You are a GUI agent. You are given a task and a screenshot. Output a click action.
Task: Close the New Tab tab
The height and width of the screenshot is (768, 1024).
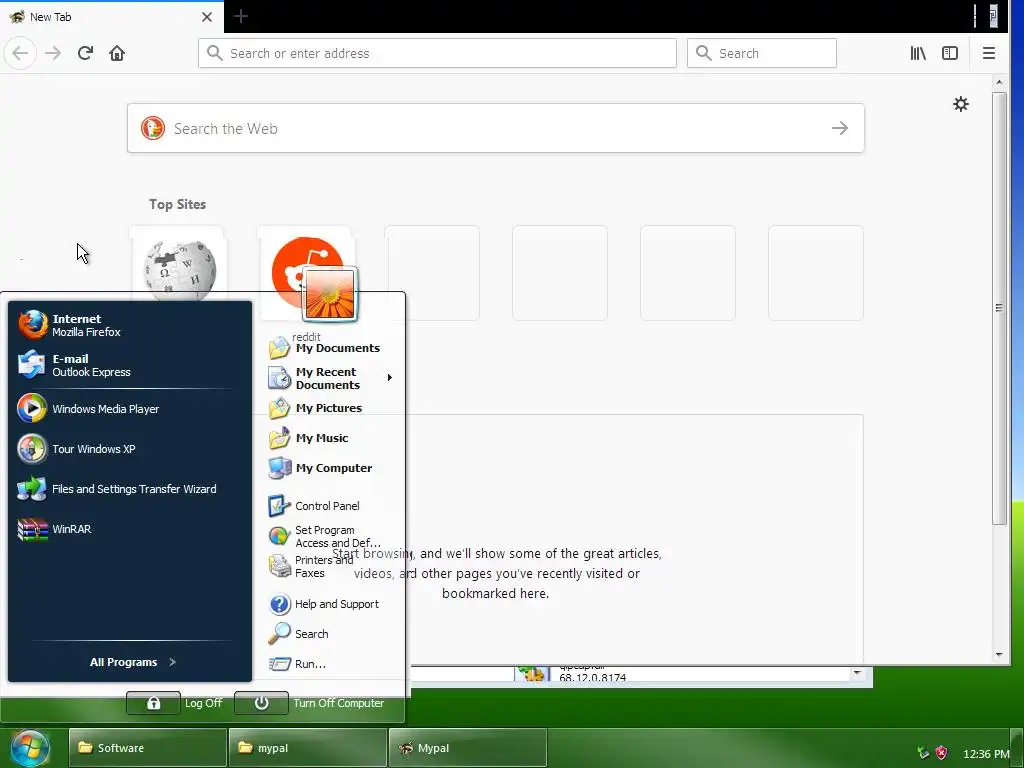point(206,17)
